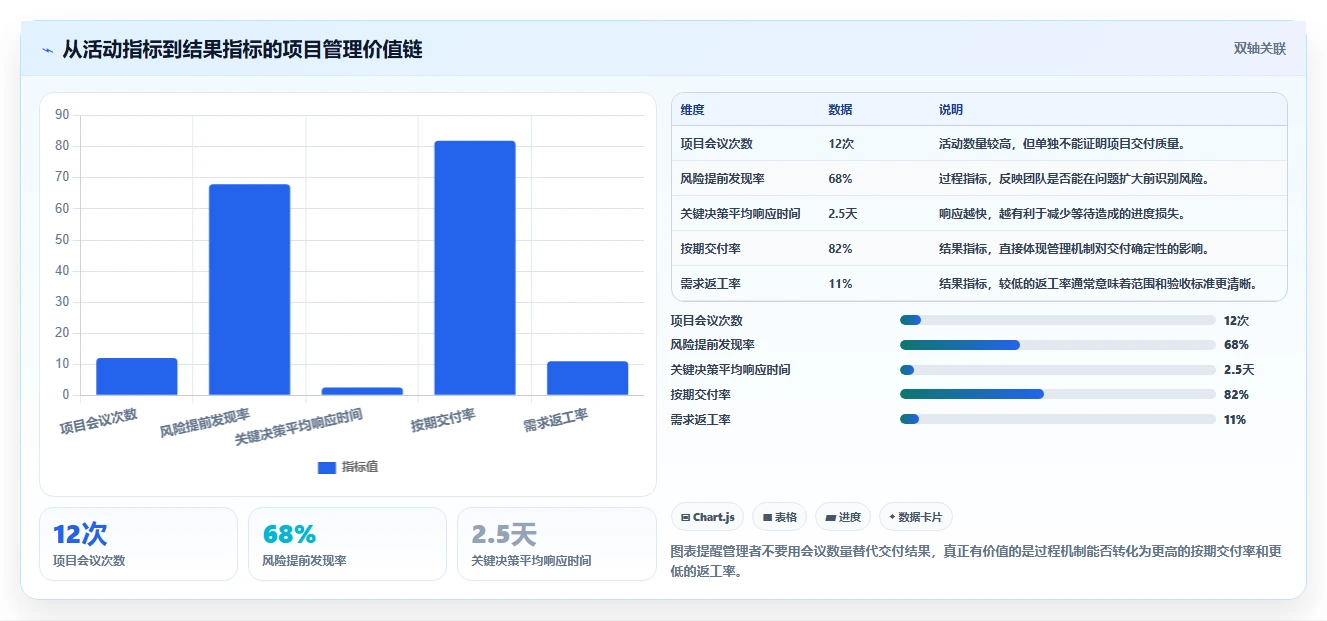
Task: Click the 12次 data card
Action: pyautogui.click(x=138, y=544)
